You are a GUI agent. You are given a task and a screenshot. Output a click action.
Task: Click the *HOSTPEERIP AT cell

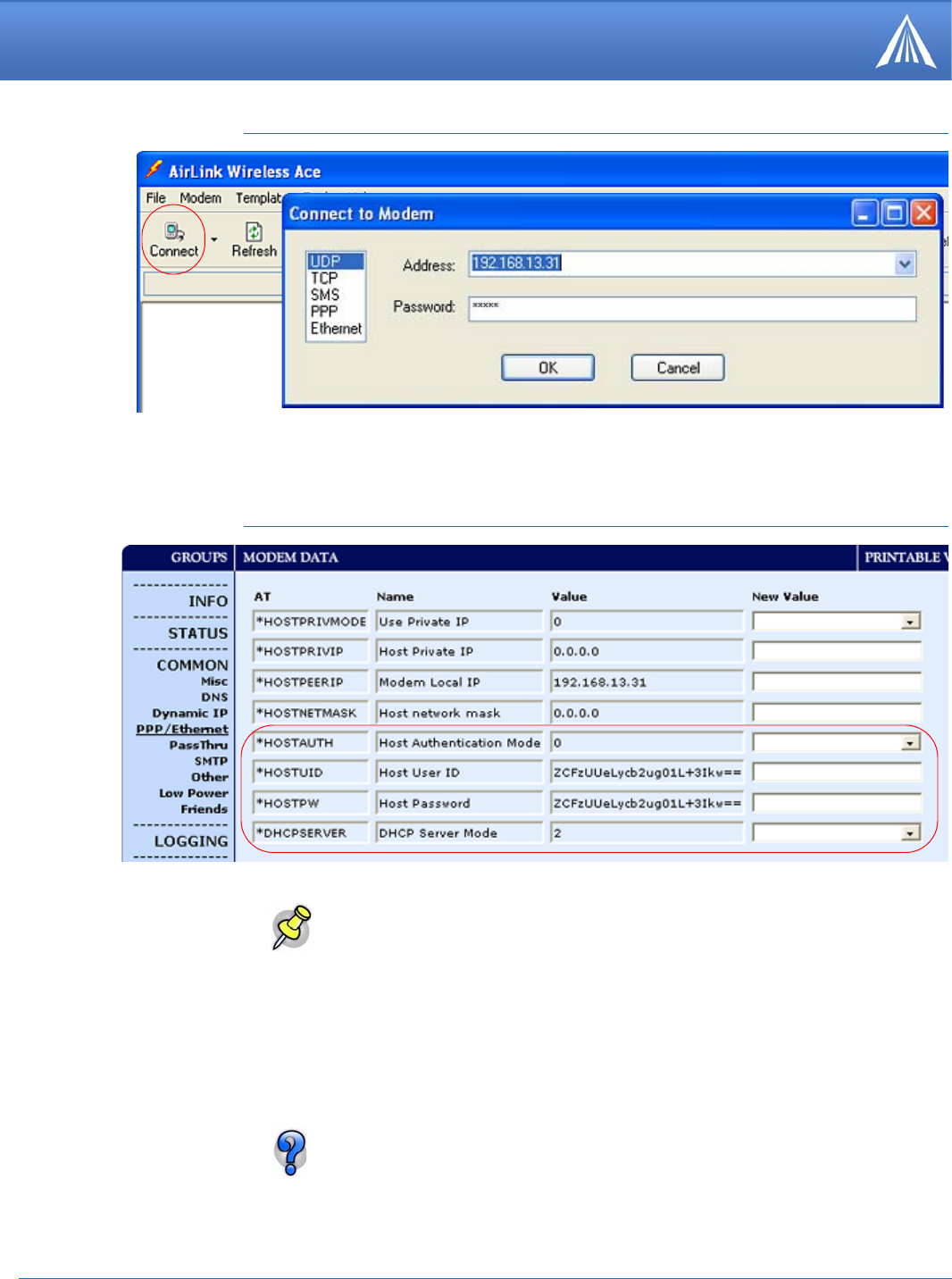pos(311,681)
